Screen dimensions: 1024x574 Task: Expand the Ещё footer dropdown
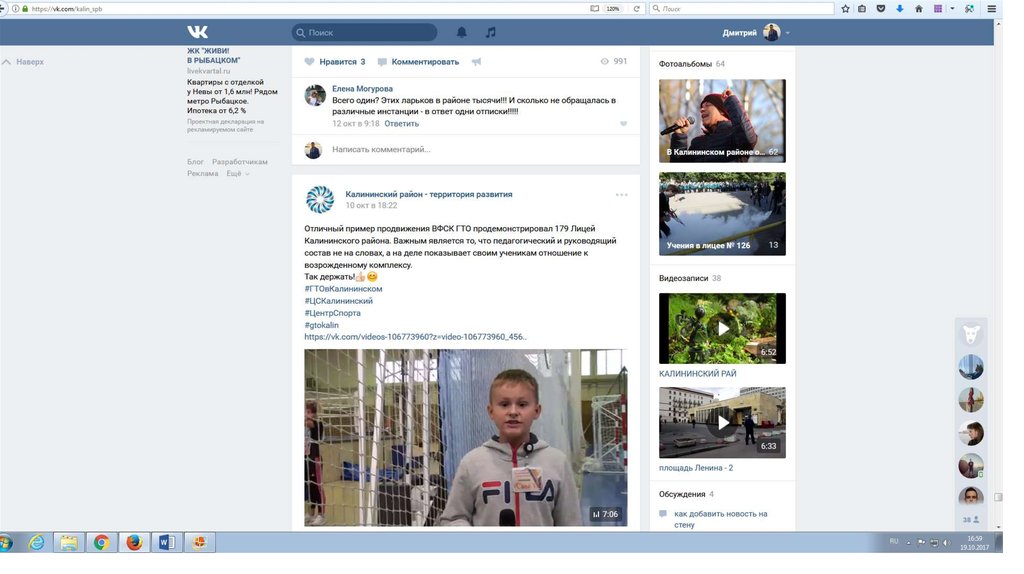(x=237, y=173)
